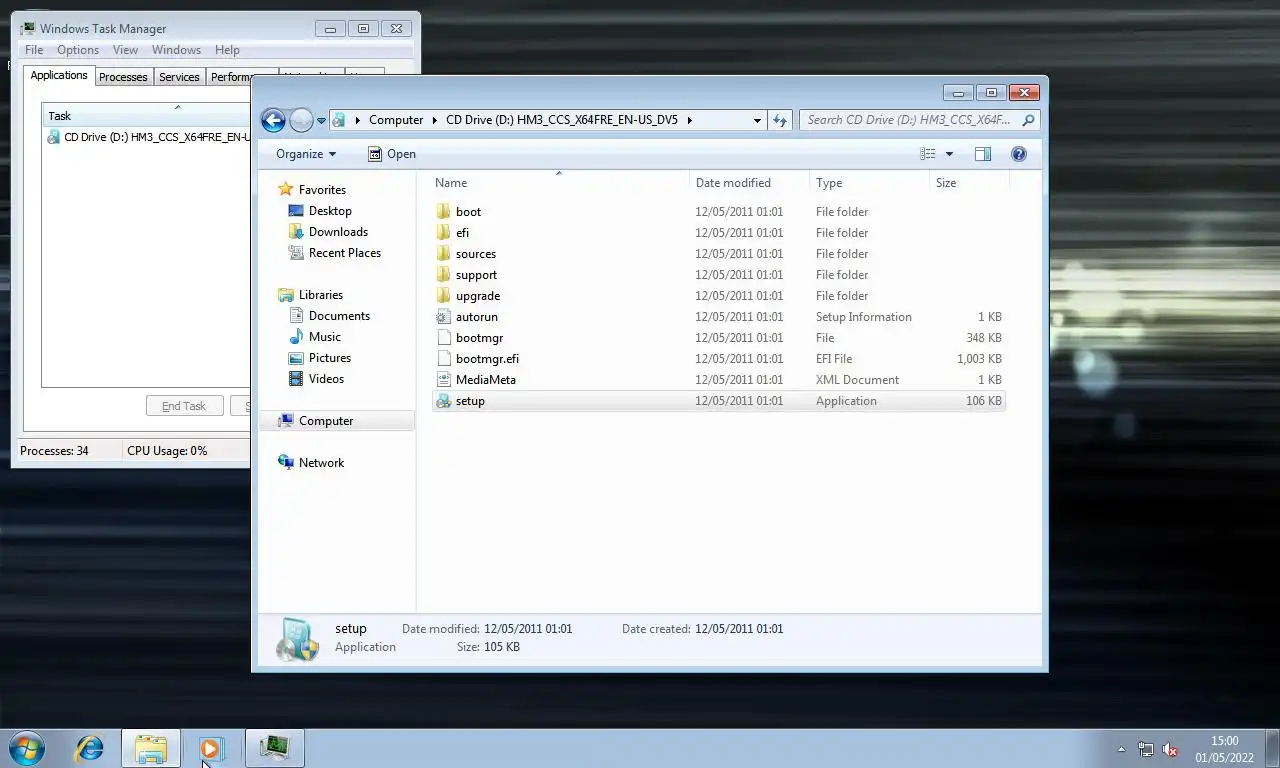This screenshot has height=768, width=1280.
Task: Switch to the Processes tab
Action: click(x=123, y=77)
